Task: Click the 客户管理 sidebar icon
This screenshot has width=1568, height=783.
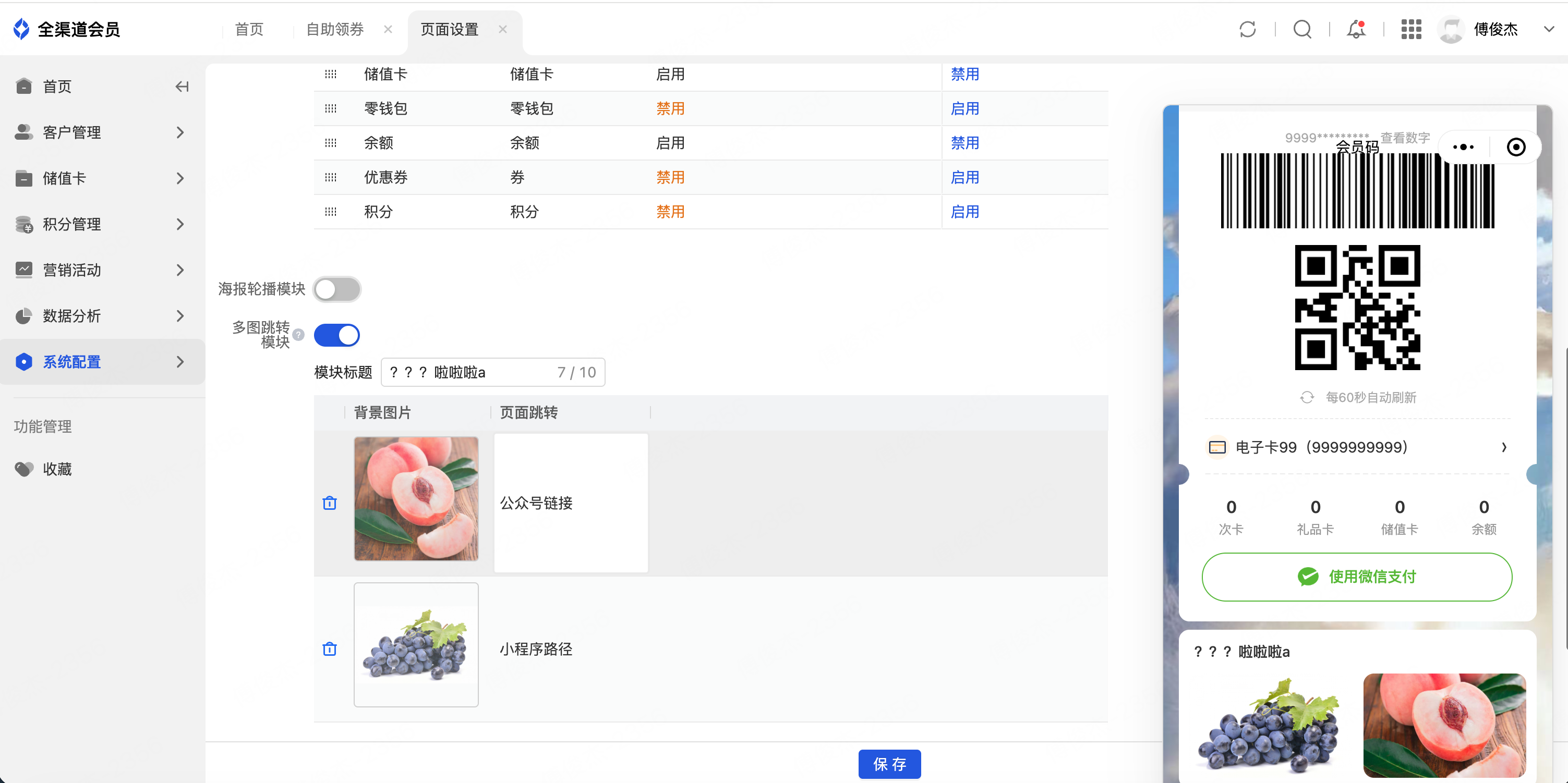Action: coord(24,132)
